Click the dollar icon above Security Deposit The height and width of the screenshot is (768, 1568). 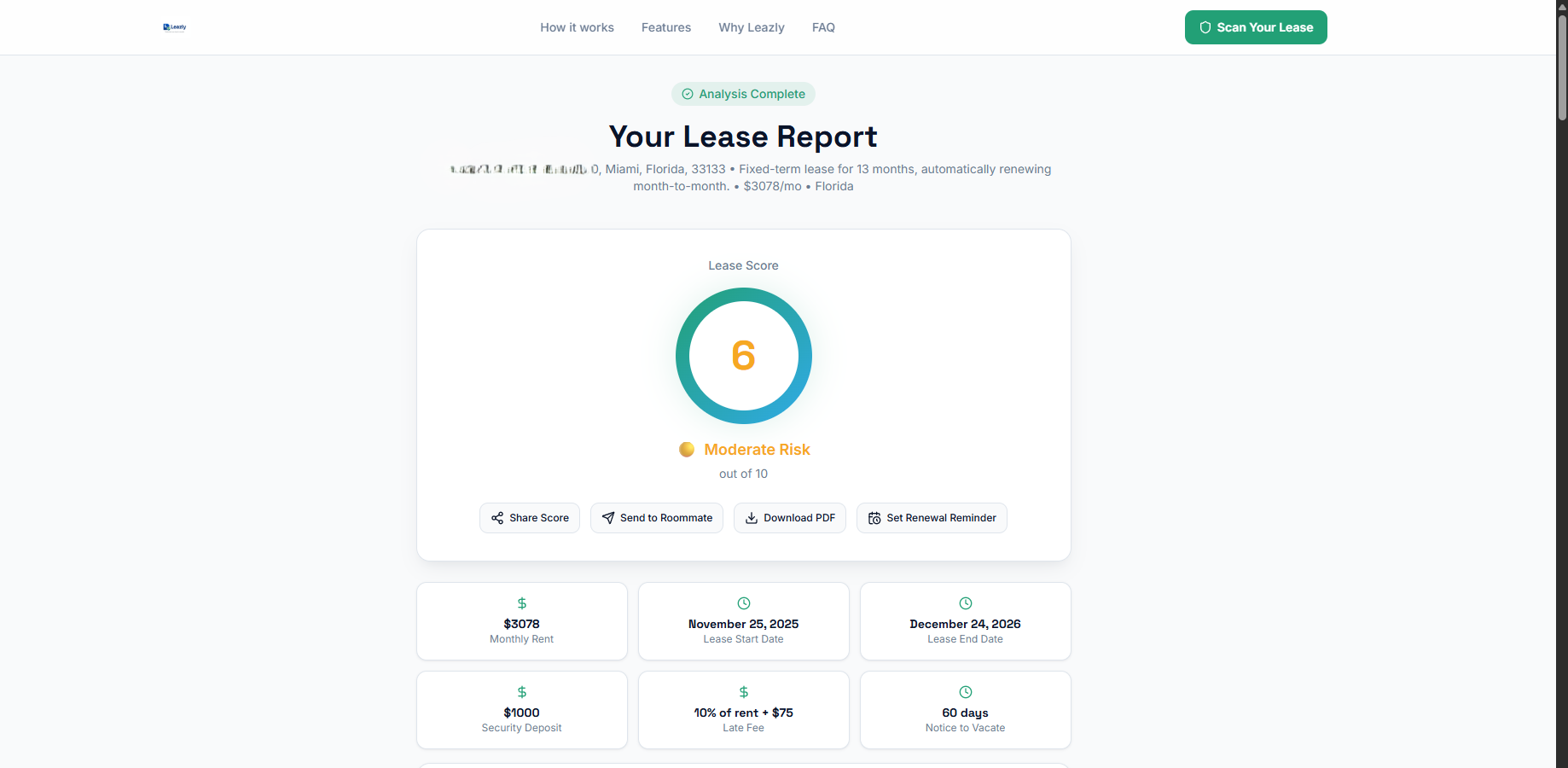522,692
